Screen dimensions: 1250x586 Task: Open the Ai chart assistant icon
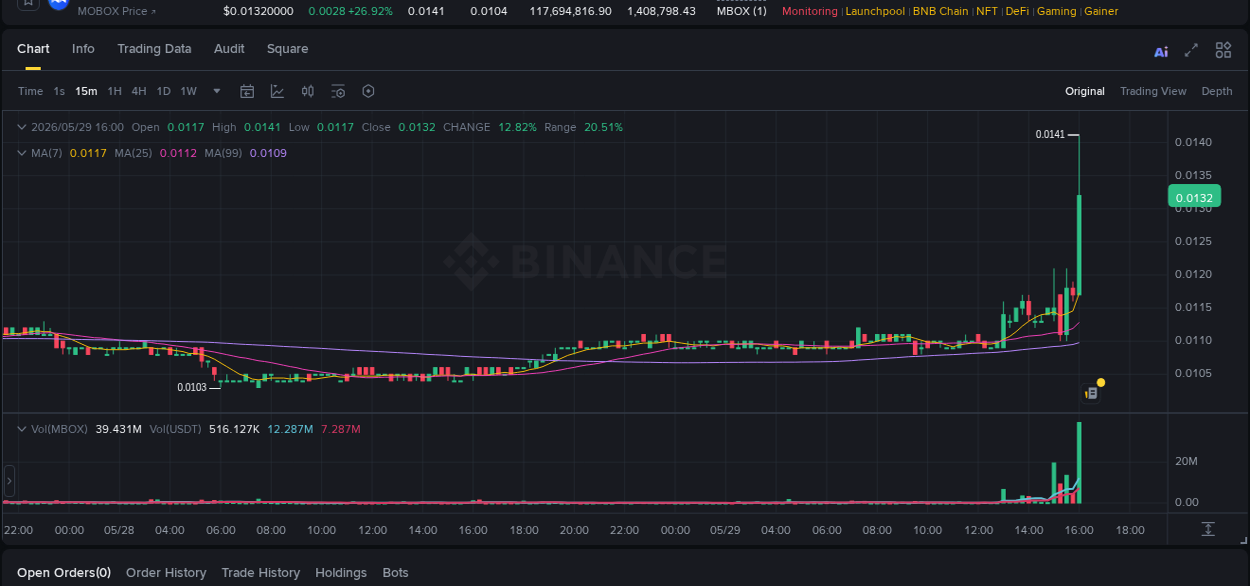(x=1161, y=51)
